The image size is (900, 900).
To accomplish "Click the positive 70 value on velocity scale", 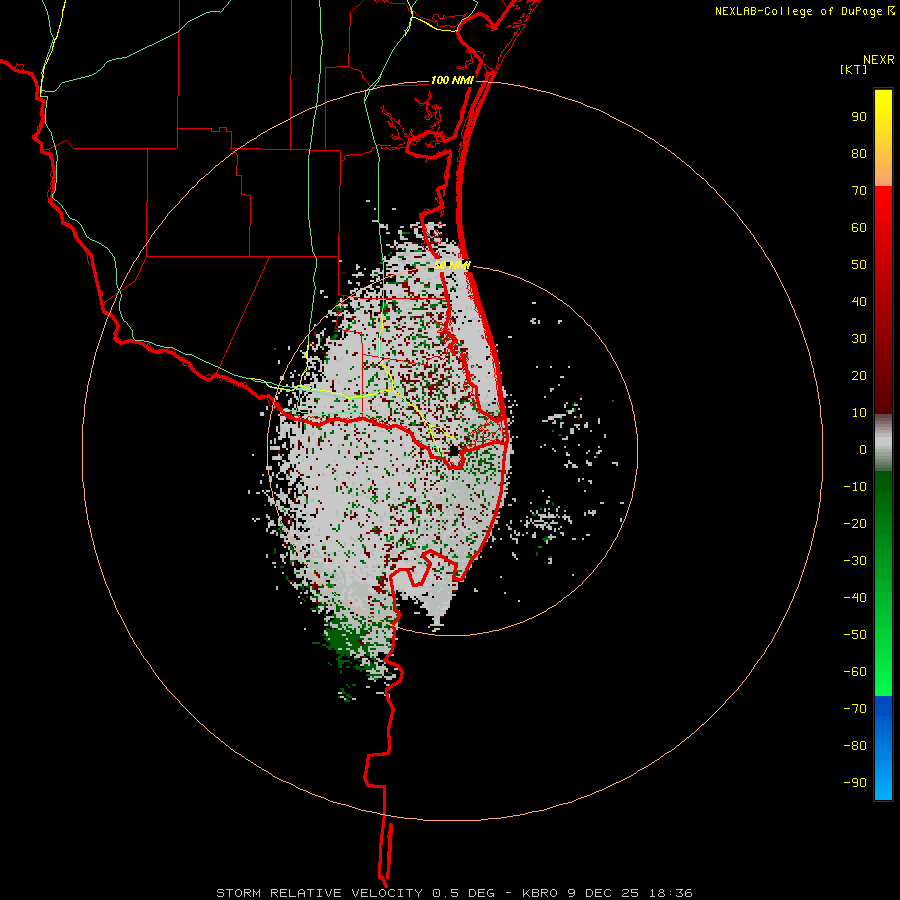I will 859,191.
